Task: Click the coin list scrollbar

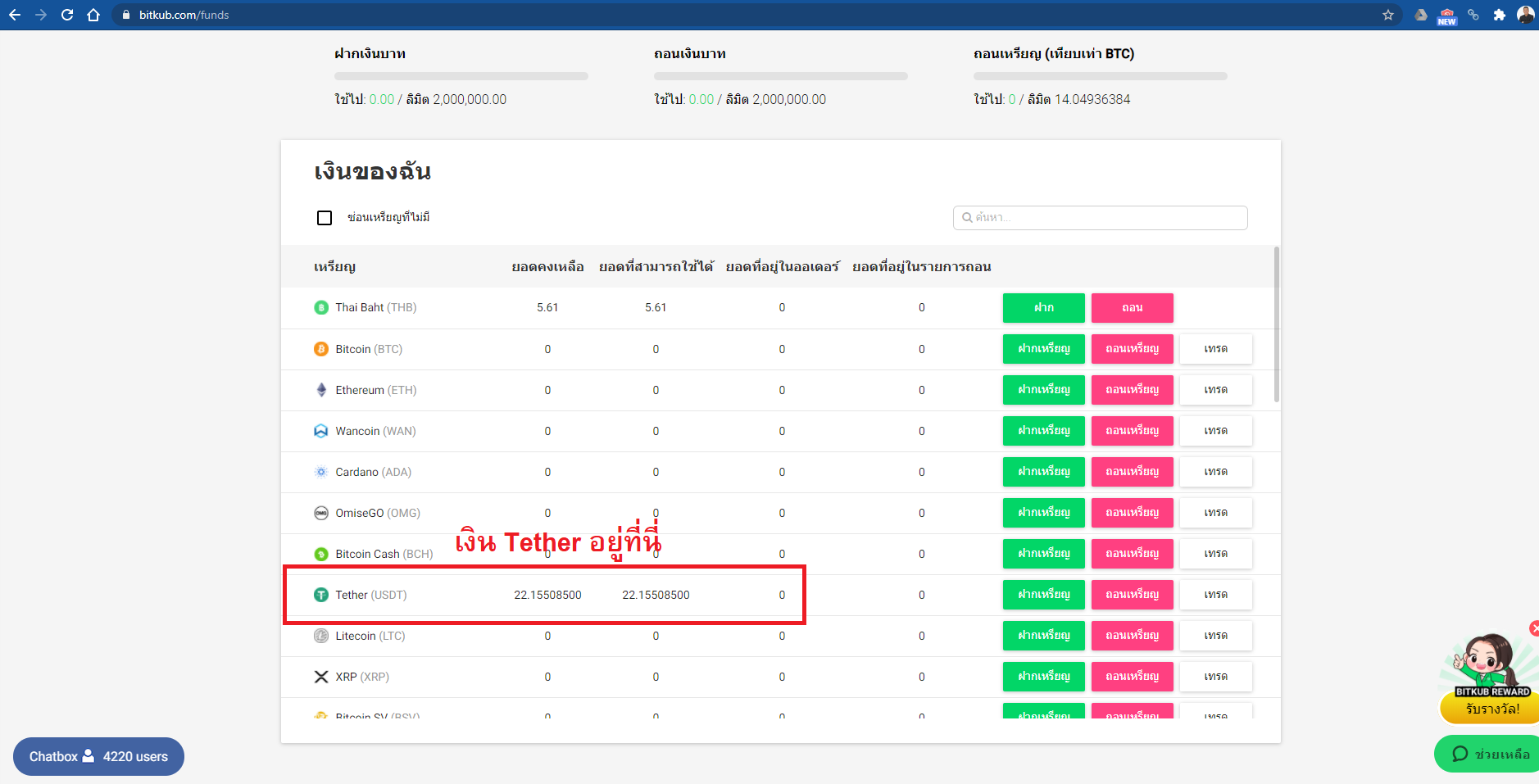Action: point(1276,324)
